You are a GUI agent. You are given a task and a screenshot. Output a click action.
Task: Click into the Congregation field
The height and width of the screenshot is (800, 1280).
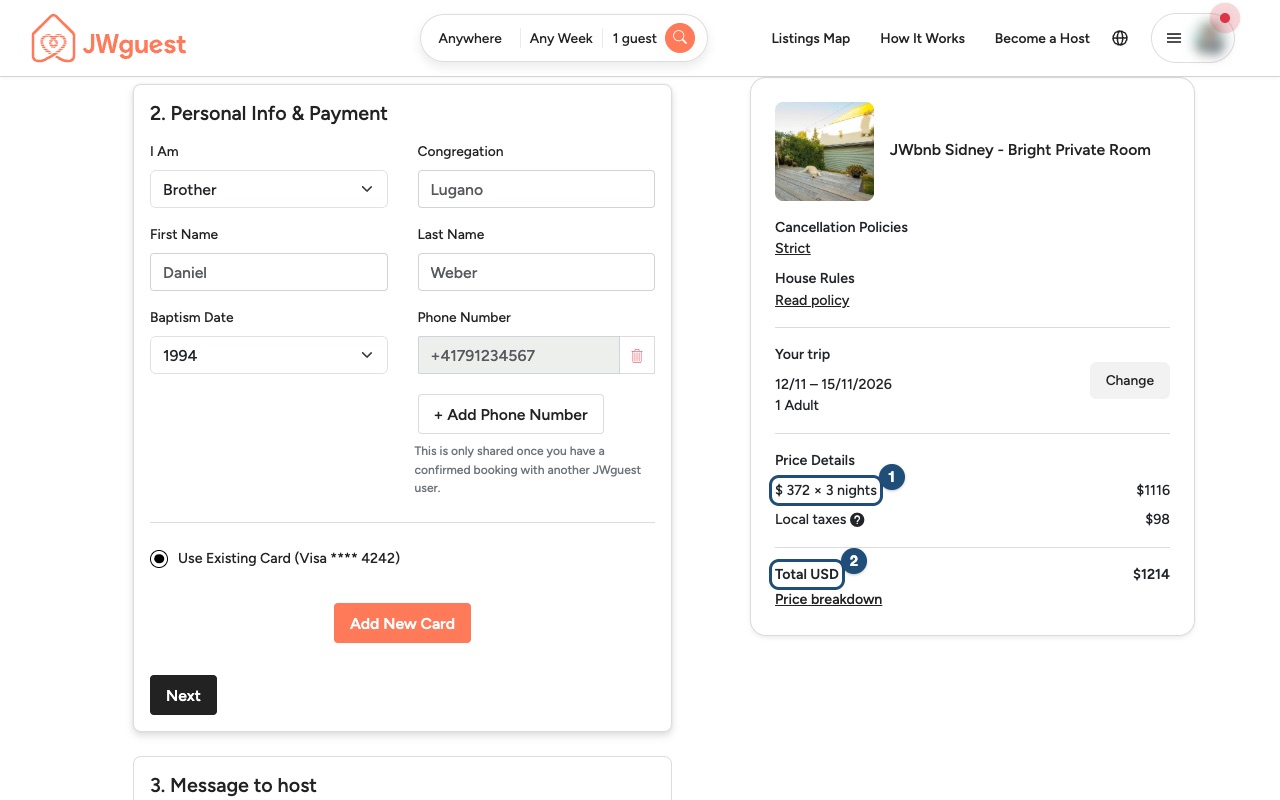pos(536,189)
